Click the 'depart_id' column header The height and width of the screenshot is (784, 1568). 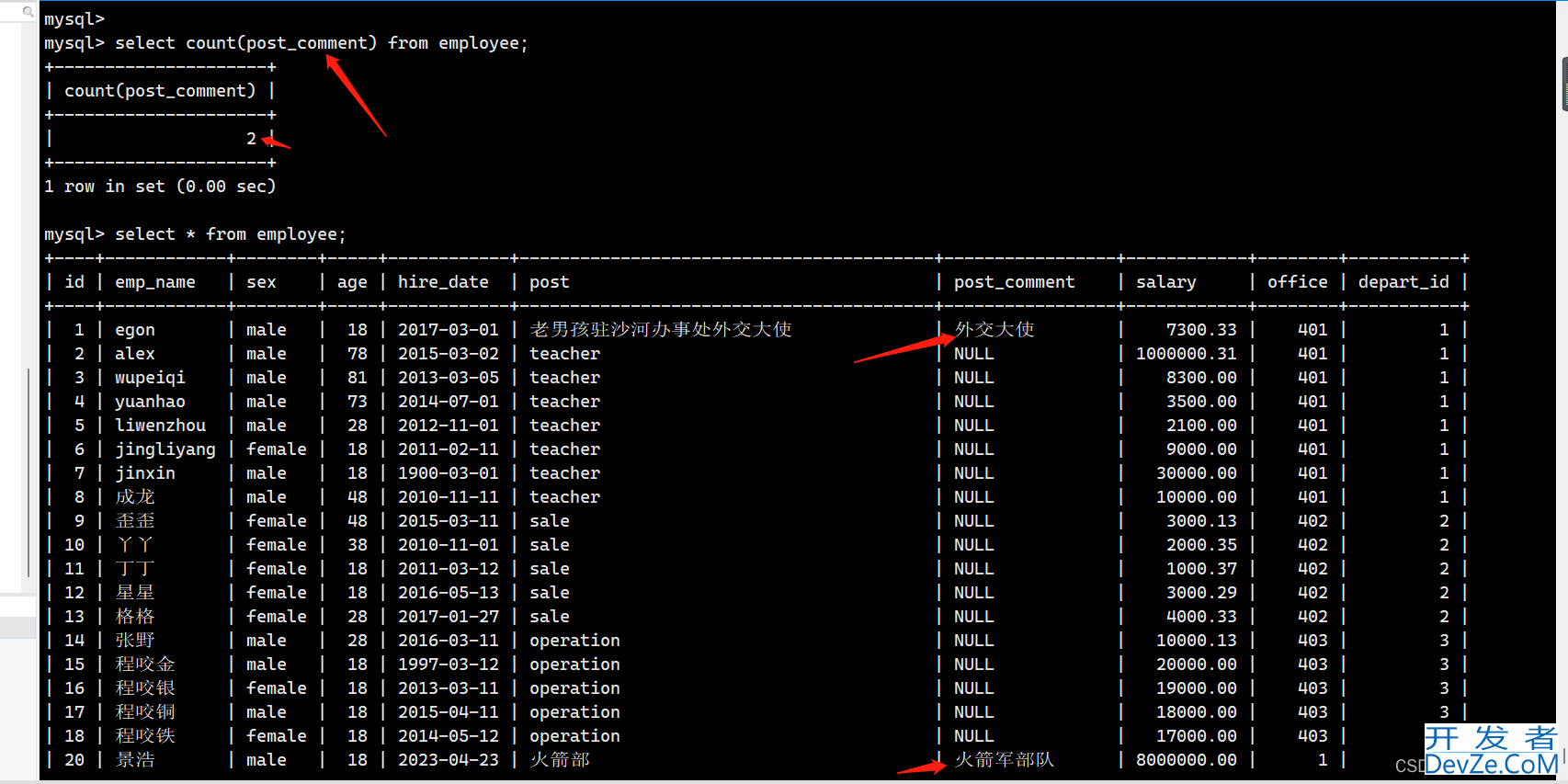1403,282
